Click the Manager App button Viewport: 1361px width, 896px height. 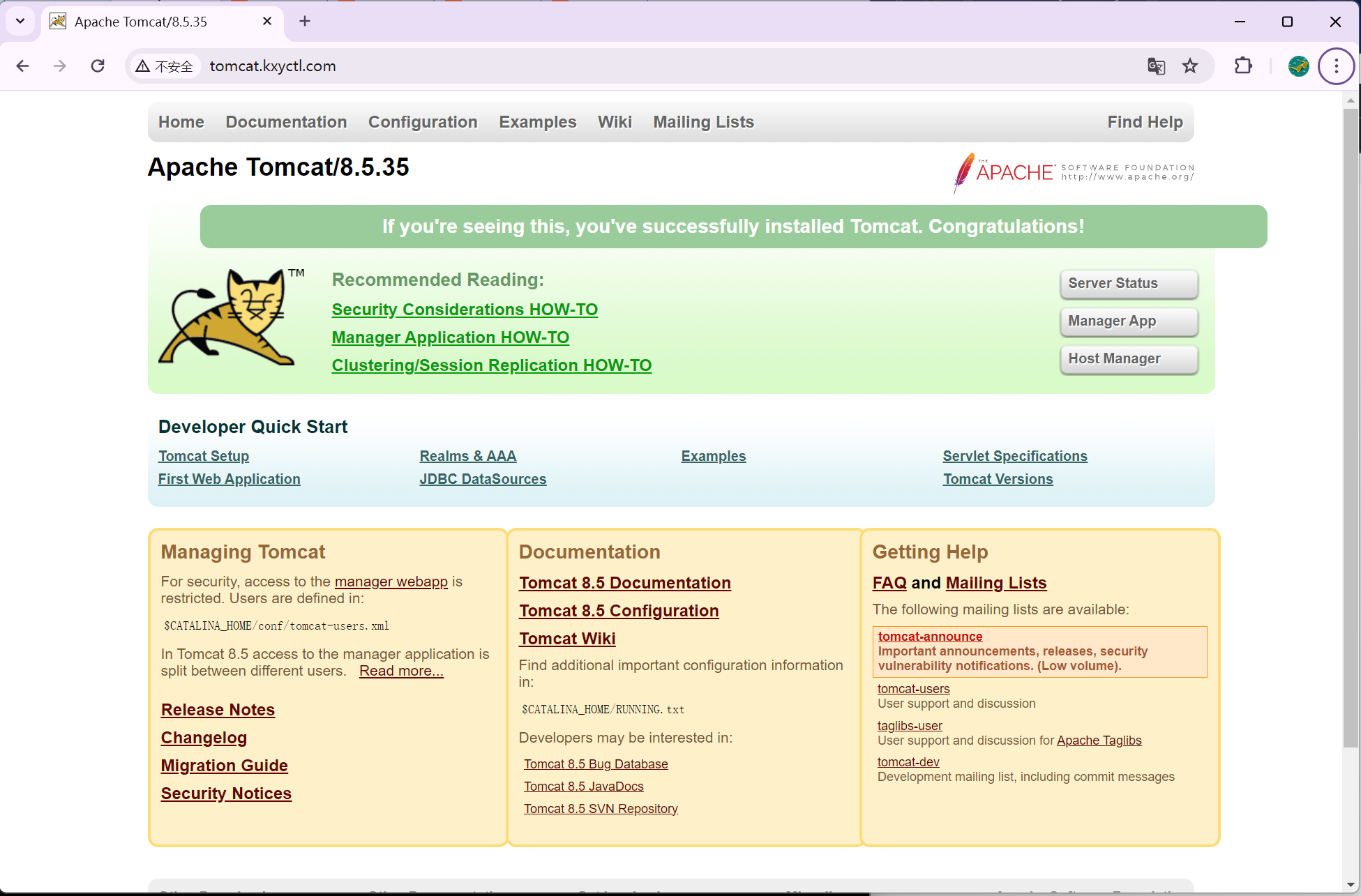(x=1129, y=321)
